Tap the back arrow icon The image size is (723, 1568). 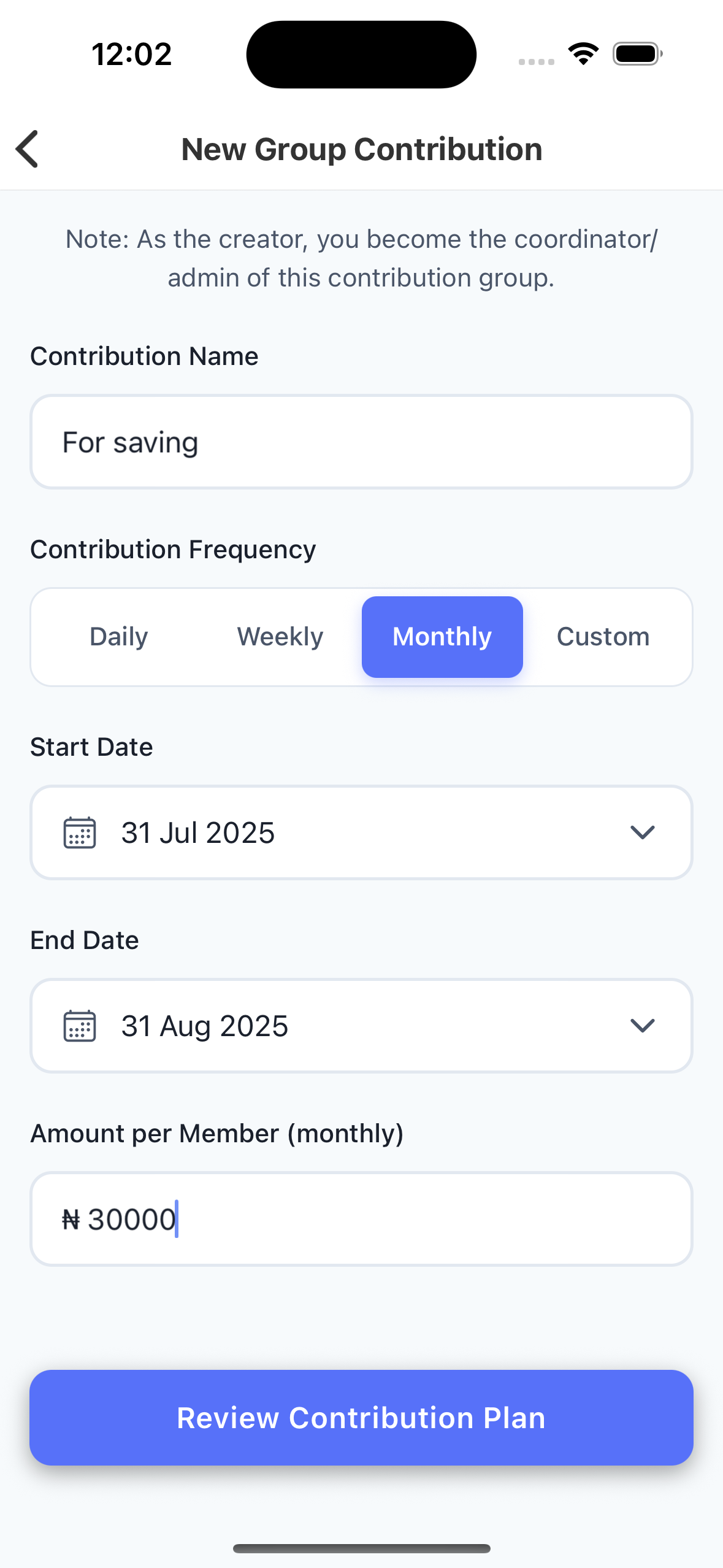tap(28, 149)
